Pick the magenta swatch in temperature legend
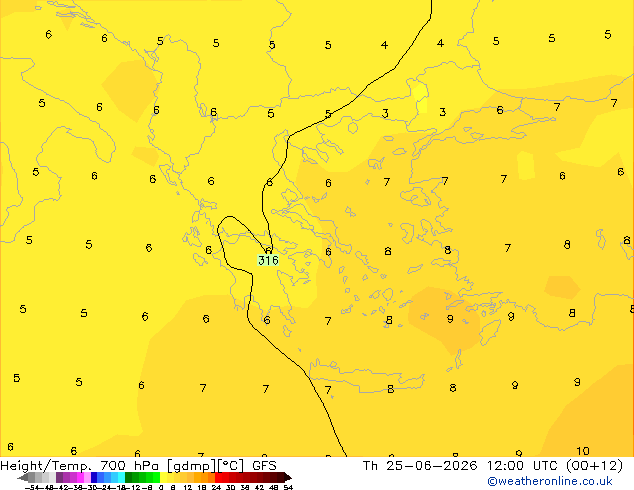The height and width of the screenshot is (490, 634). pyautogui.click(x=80, y=477)
